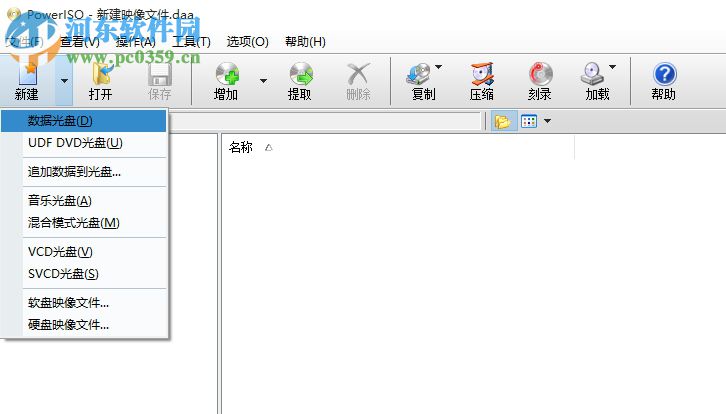Open the dropdown arrow beside 复制
Screen dimensions: 726x414
pos(438,67)
